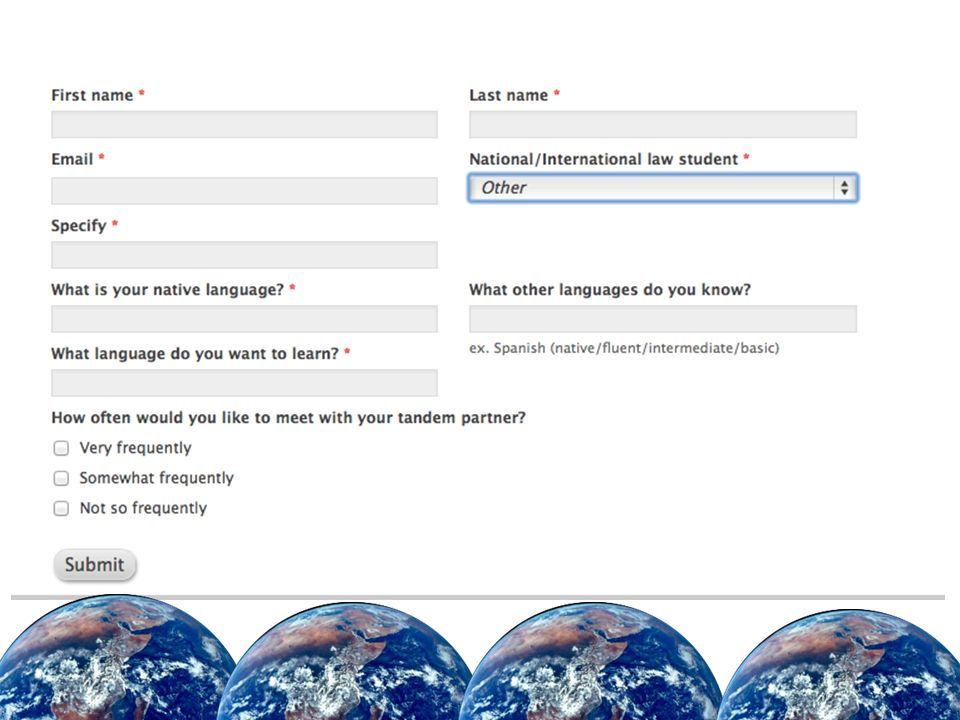
Task: Click the 'ex. Spanish (native/fluent/intermediate/basic)' hint text
Action: point(624,348)
